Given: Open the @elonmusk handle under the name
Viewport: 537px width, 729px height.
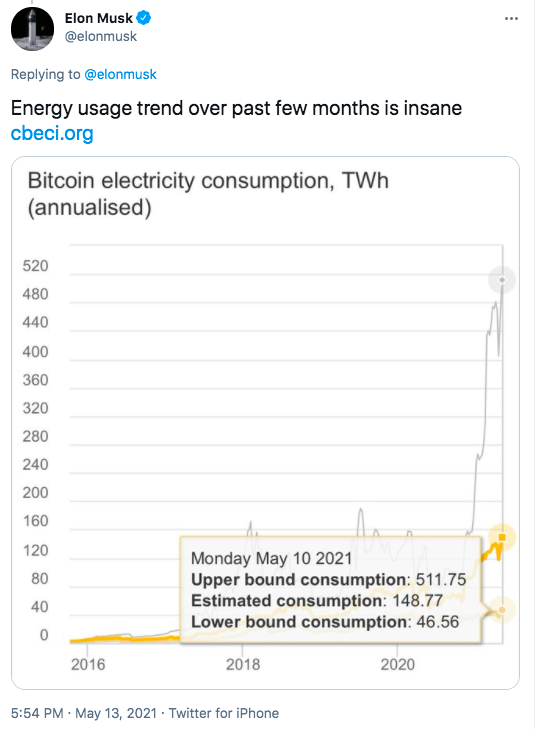Looking at the screenshot, I should pyautogui.click(x=100, y=37).
